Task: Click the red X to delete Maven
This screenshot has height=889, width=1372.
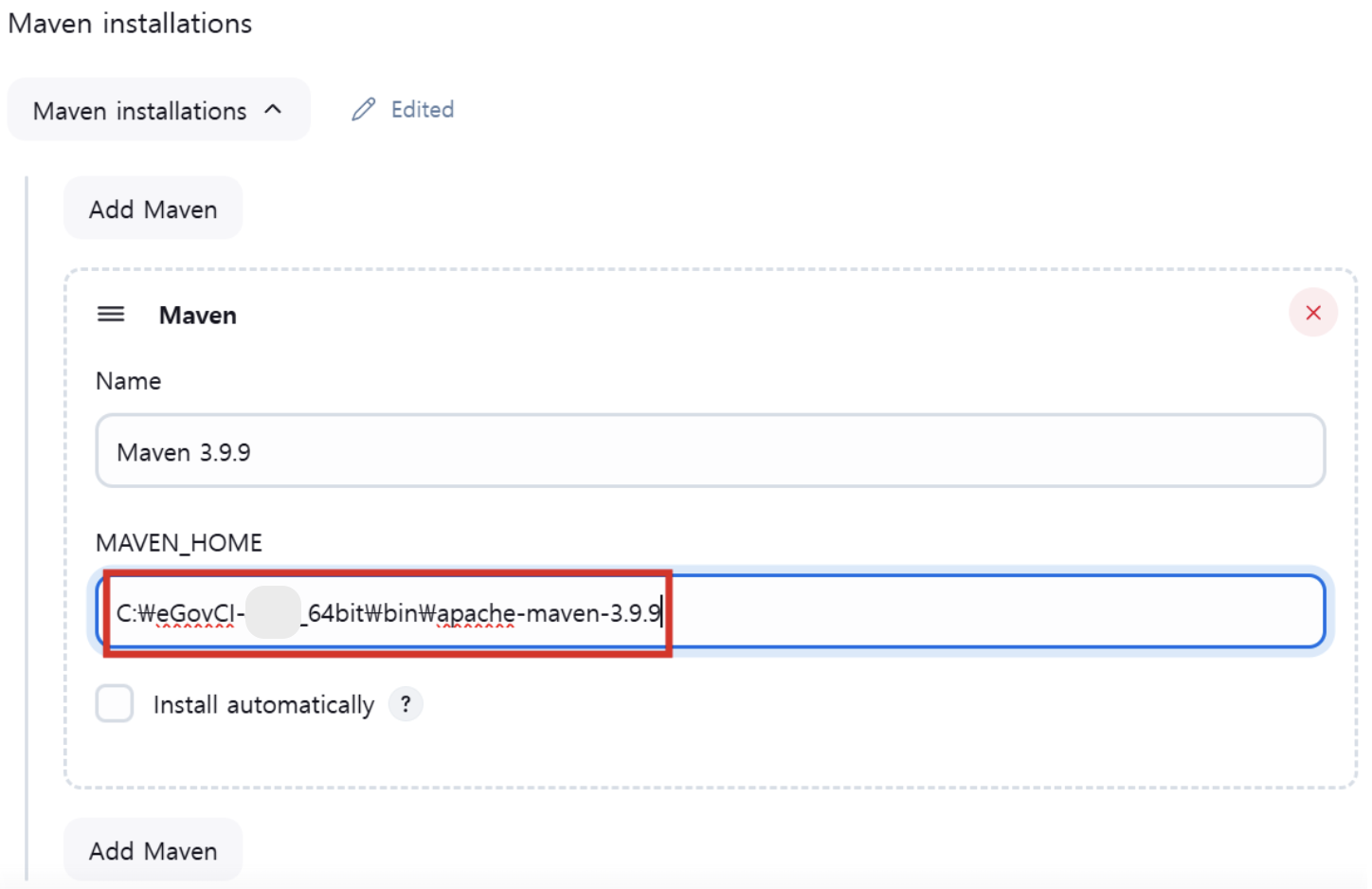Action: 1312,313
